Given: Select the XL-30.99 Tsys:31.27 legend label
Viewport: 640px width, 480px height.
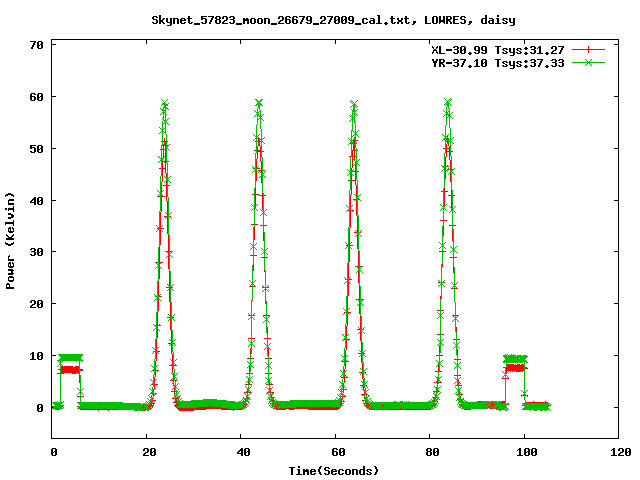Looking at the screenshot, I should coord(498,50).
